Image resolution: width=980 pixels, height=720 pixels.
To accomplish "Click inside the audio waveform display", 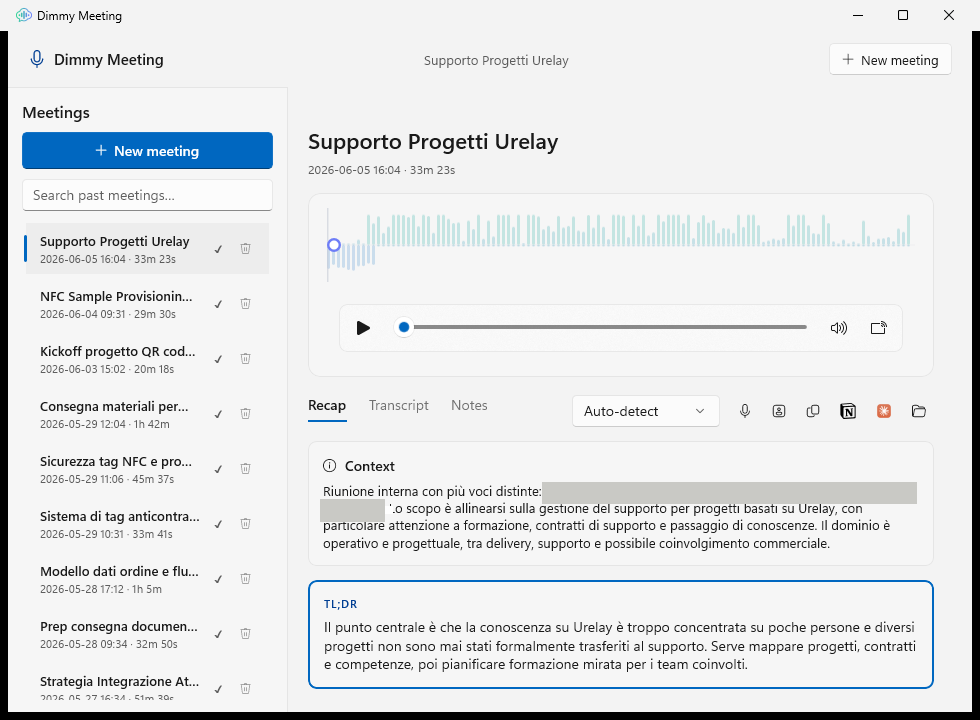I will tap(619, 244).
